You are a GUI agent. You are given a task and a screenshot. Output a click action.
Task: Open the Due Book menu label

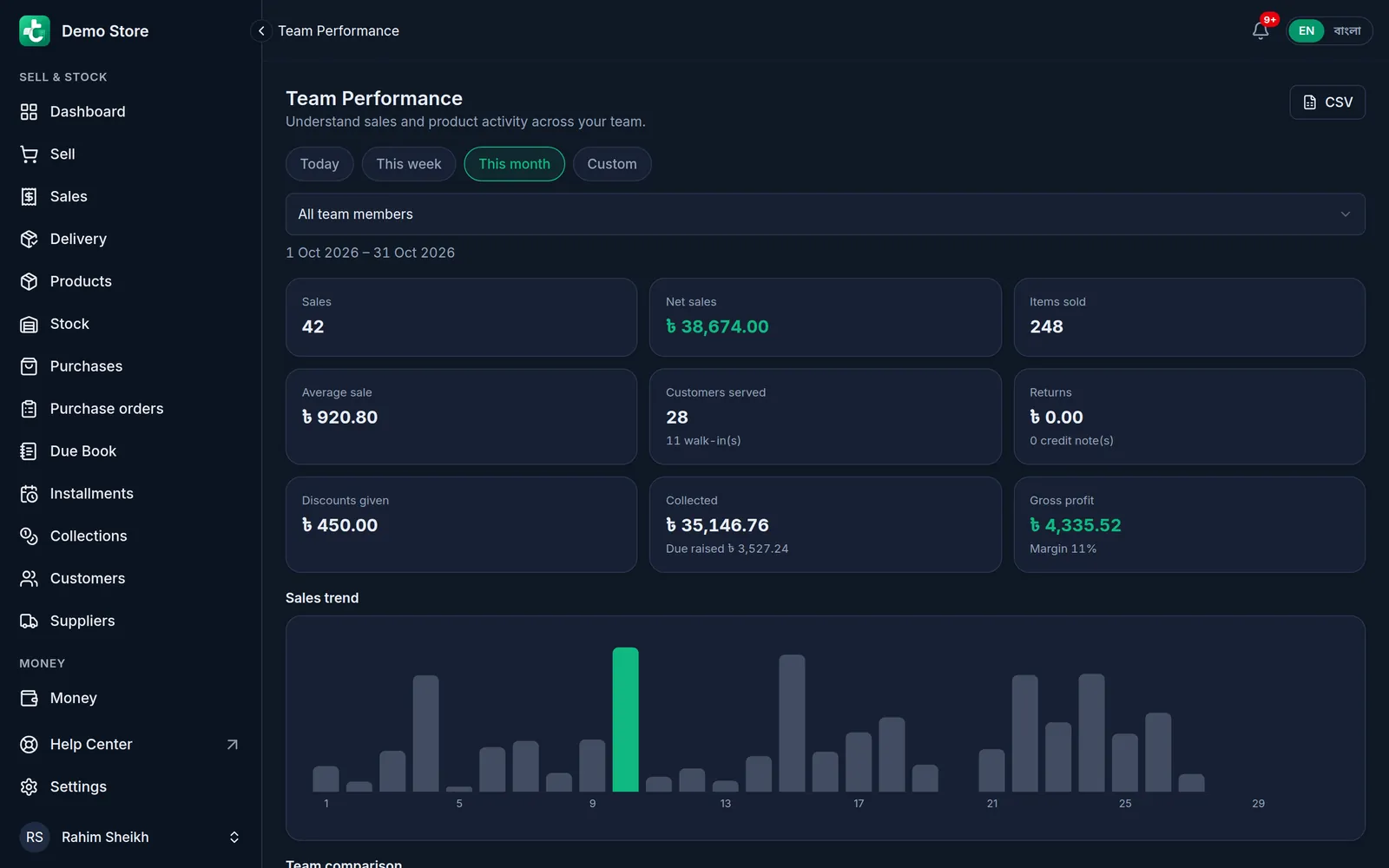pyautogui.click(x=83, y=451)
